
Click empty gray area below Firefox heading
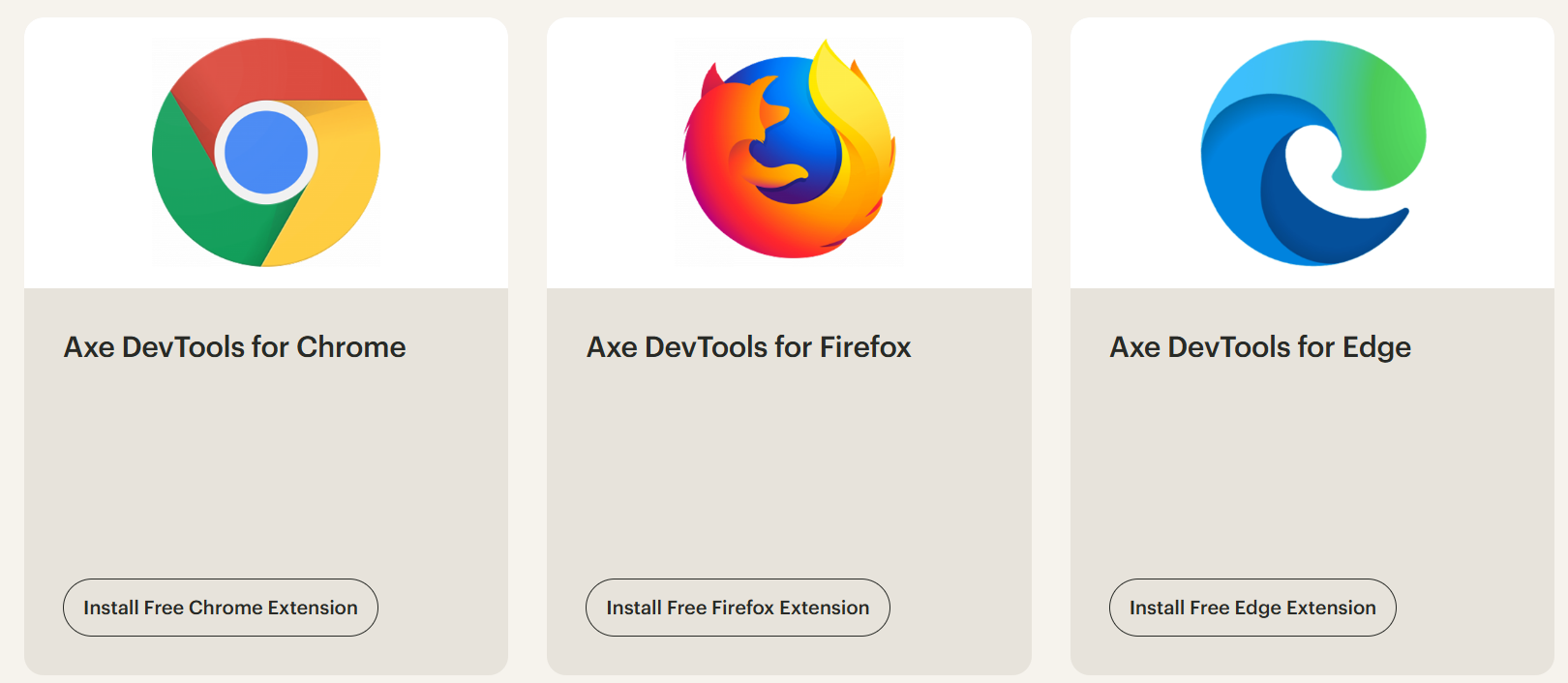789,464
